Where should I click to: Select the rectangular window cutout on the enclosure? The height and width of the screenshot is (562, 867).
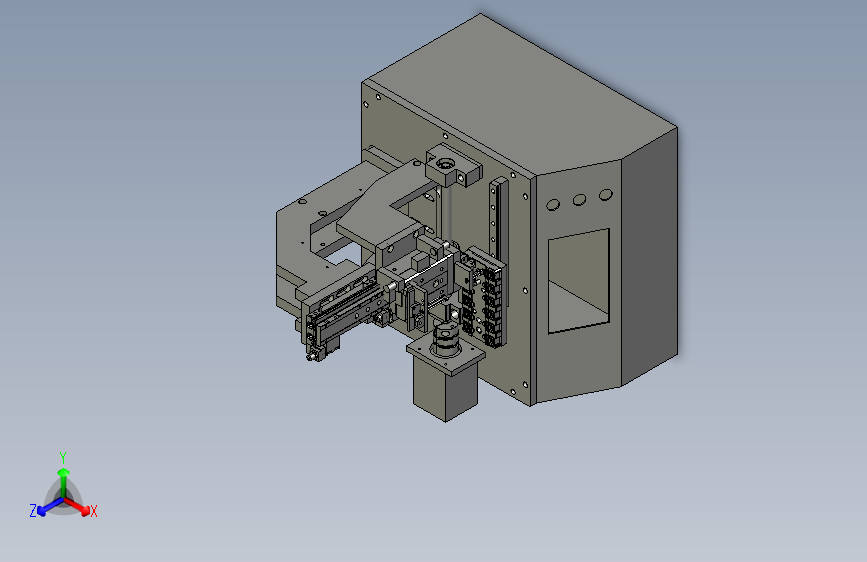579,281
